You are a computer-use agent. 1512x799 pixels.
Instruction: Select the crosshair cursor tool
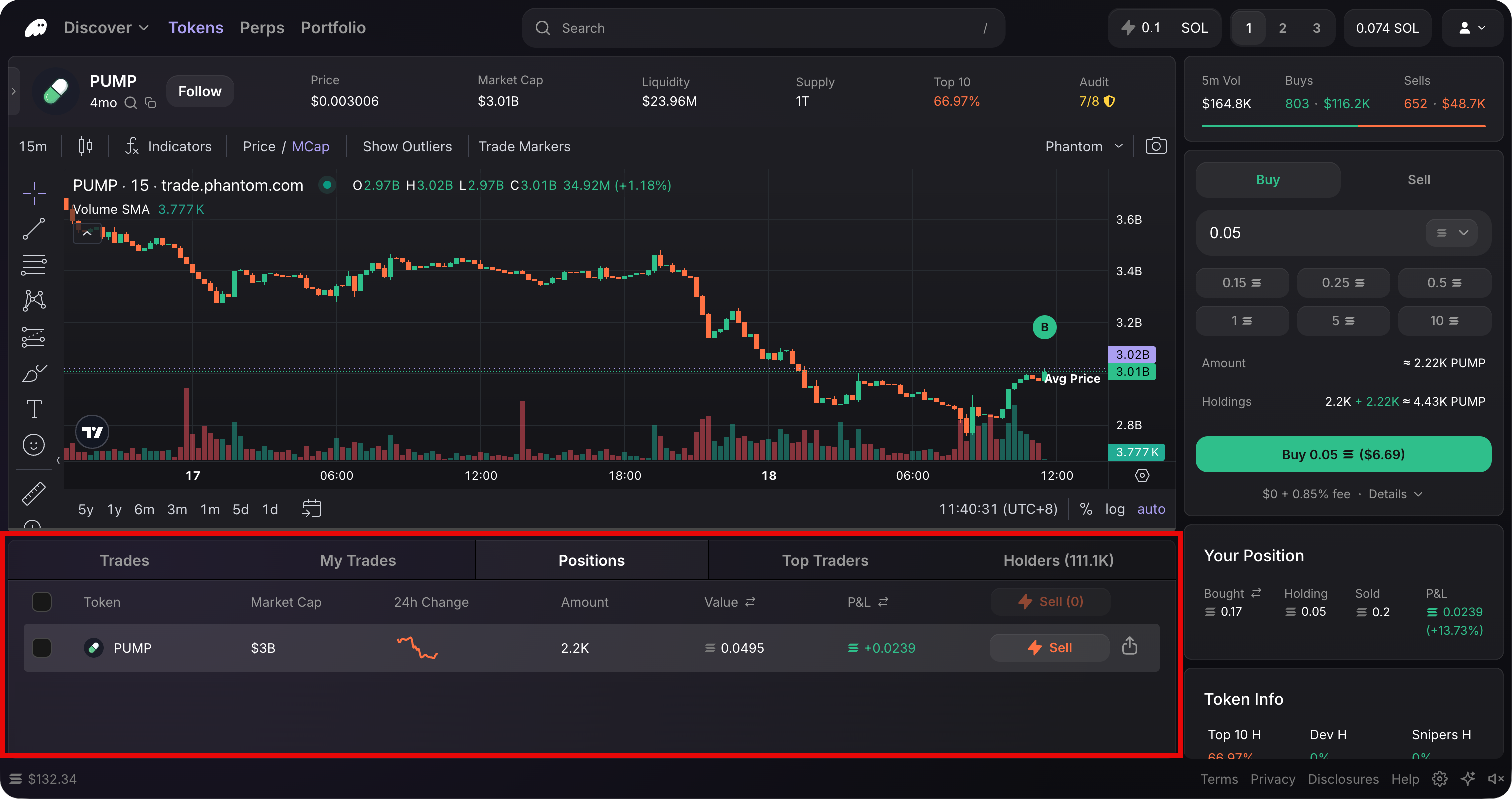tap(34, 192)
